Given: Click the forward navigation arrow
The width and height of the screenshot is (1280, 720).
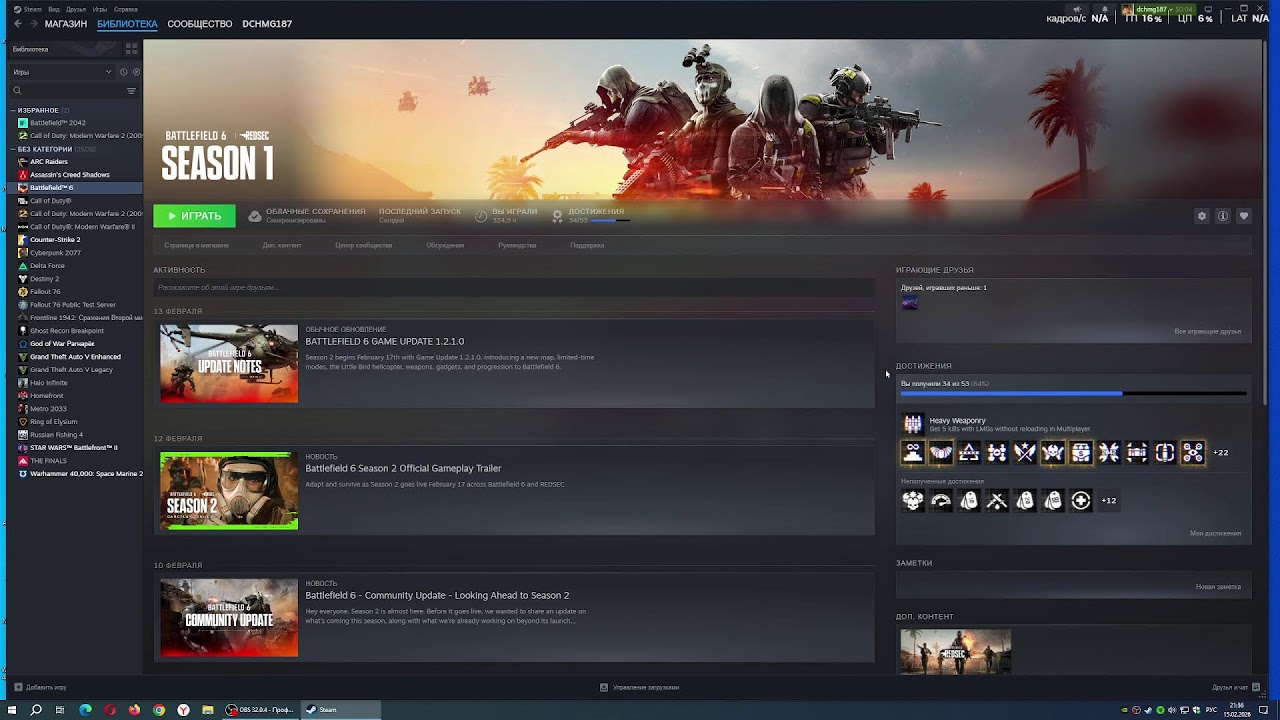Looking at the screenshot, I should [x=32, y=24].
